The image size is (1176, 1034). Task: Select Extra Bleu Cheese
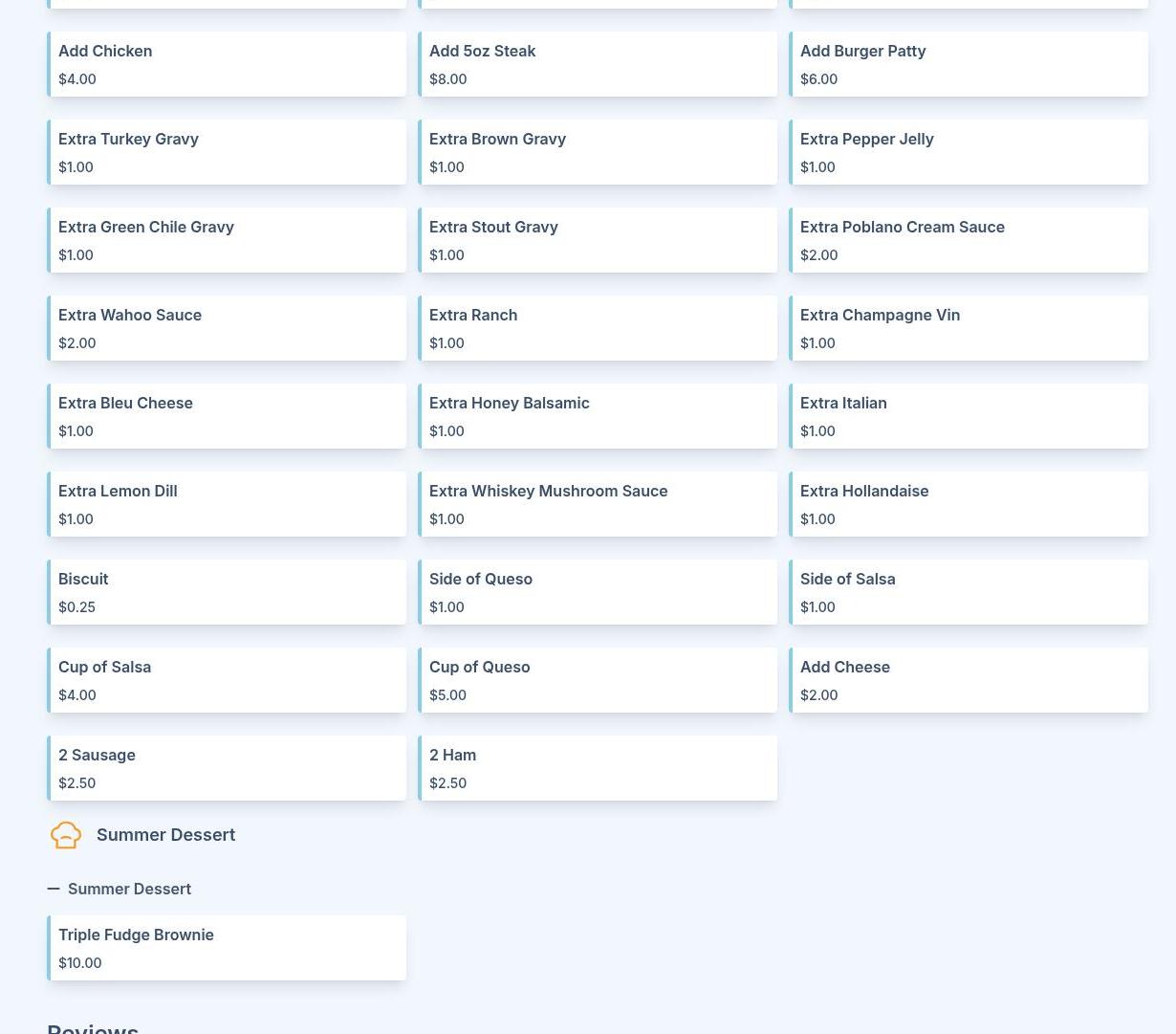pos(227,416)
